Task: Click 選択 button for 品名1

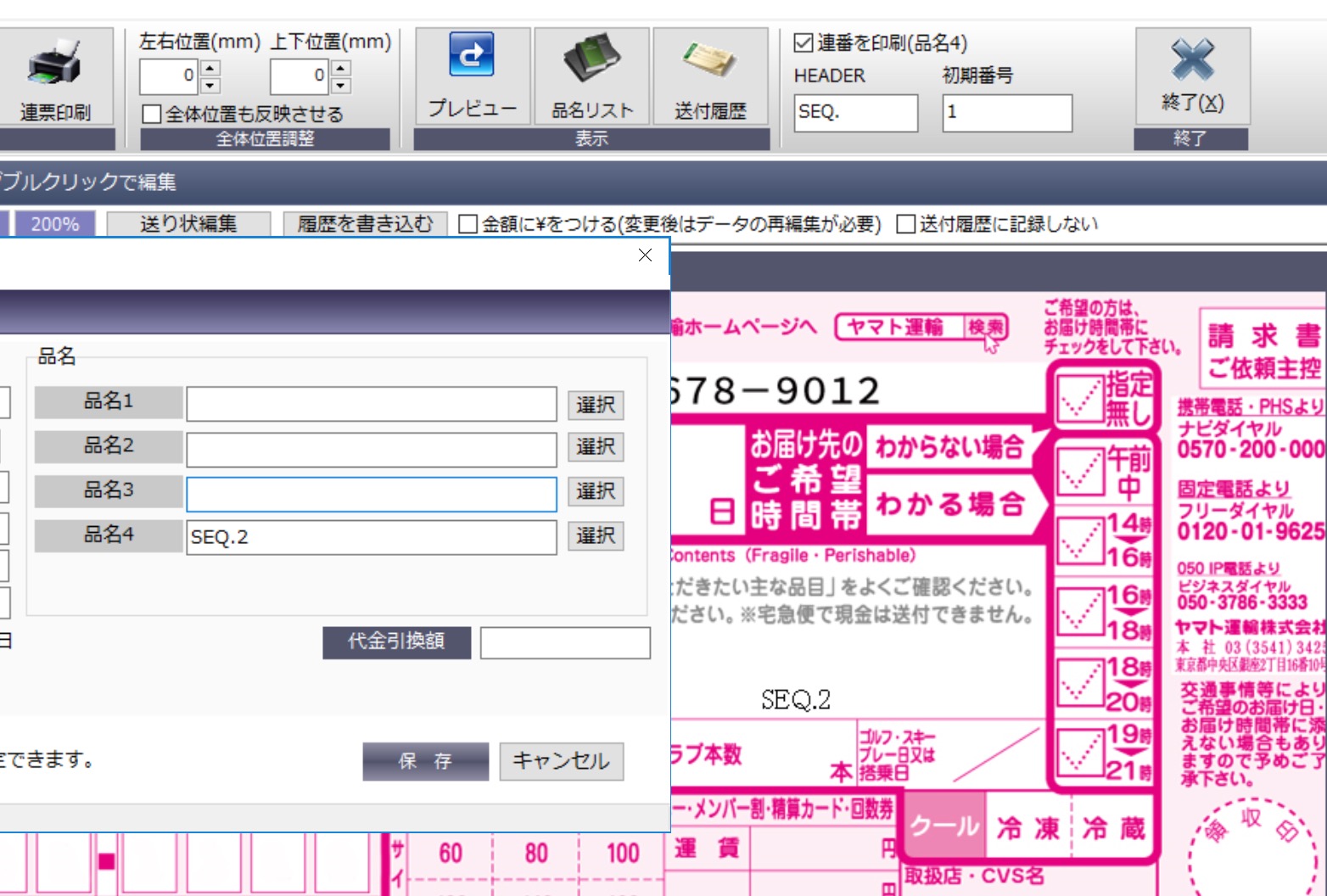Action: 596,405
